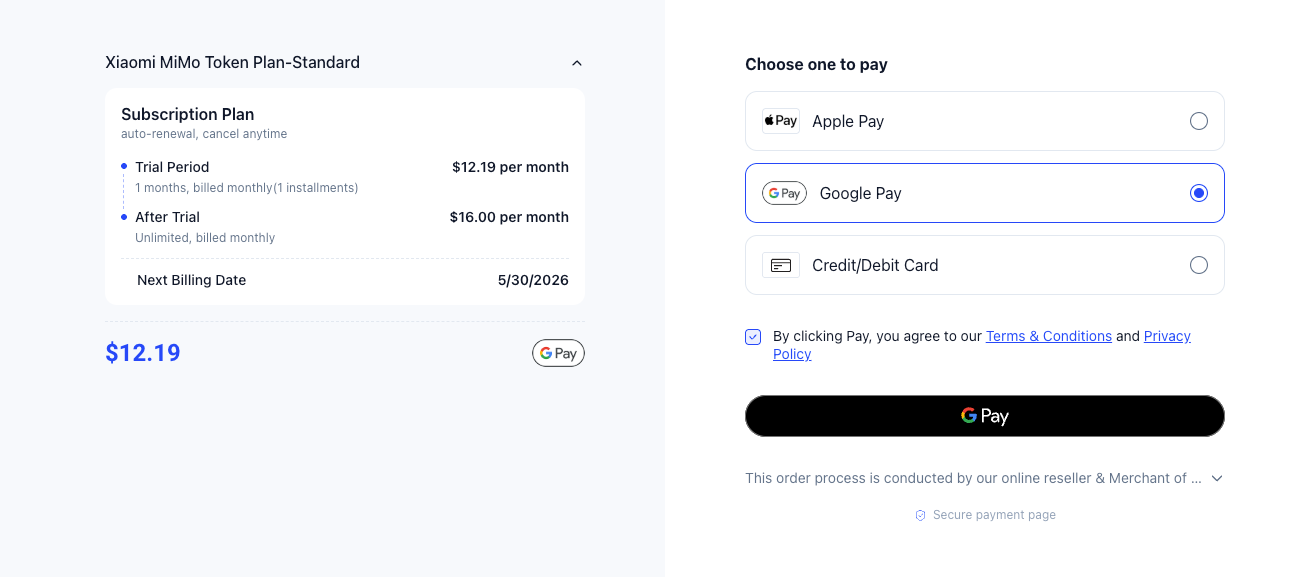This screenshot has width=1313, height=577.
Task: Click the $12.19 total amount
Action: click(x=143, y=353)
